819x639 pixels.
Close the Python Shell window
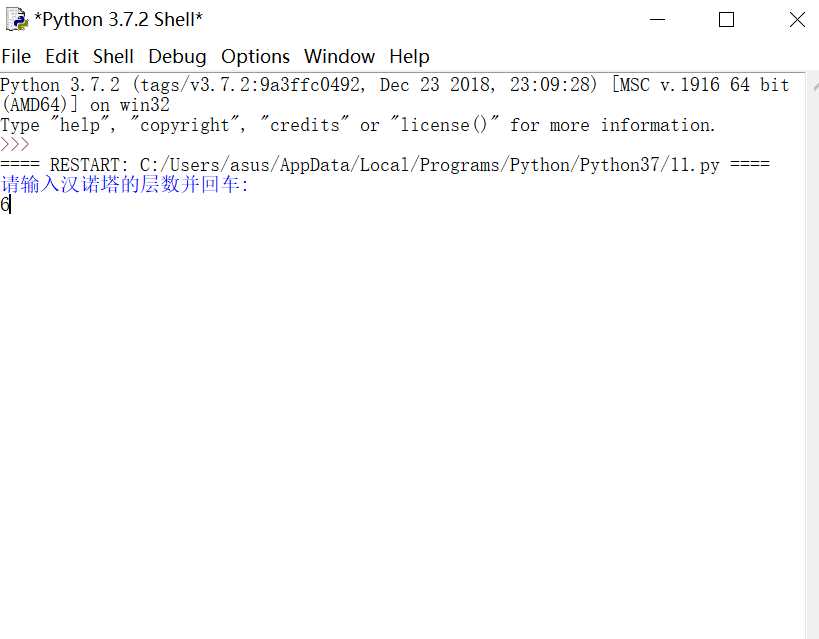tap(797, 20)
